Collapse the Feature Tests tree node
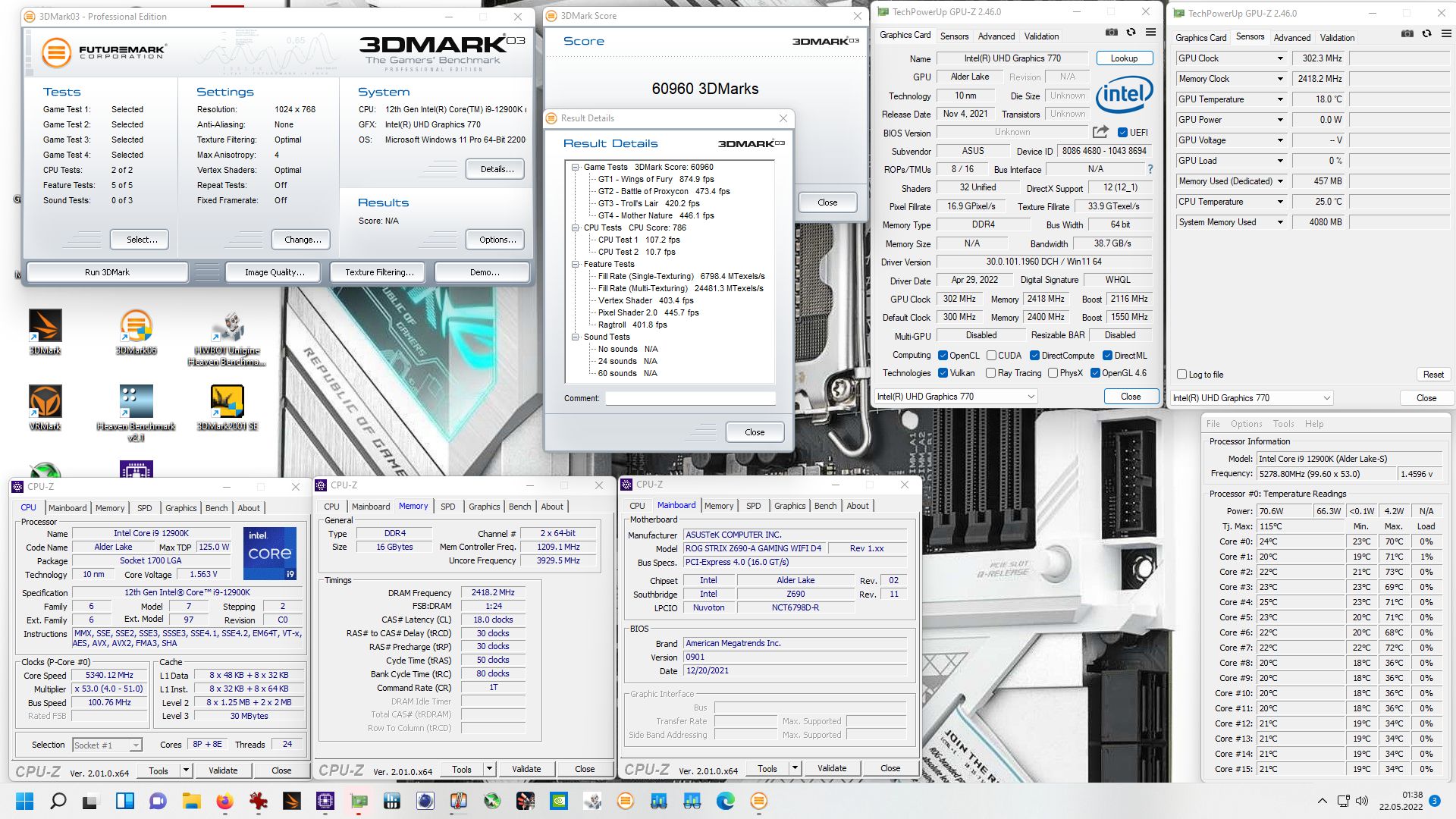The image size is (1456, 819). click(x=576, y=264)
